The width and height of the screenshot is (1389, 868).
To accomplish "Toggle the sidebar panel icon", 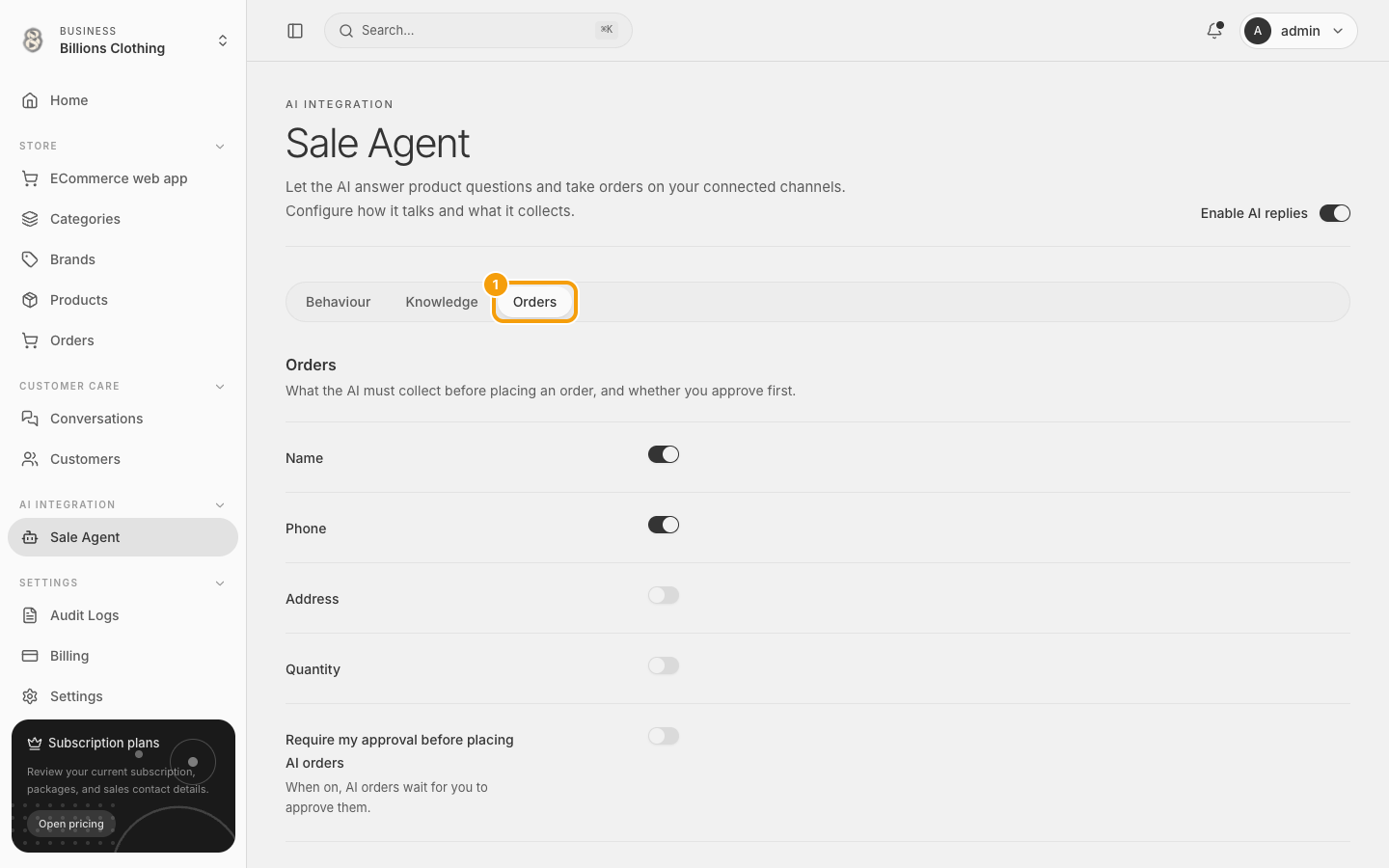I will click(x=295, y=31).
